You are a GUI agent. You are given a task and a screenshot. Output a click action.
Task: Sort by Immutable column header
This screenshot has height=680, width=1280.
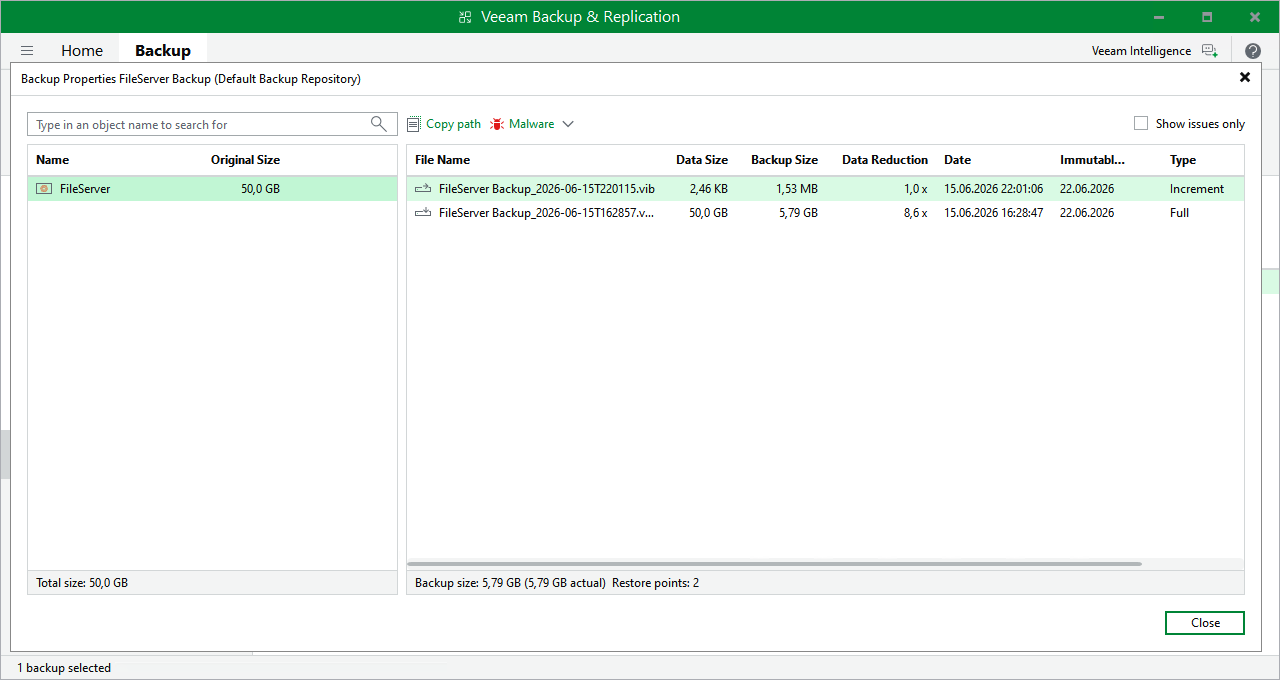(1092, 160)
